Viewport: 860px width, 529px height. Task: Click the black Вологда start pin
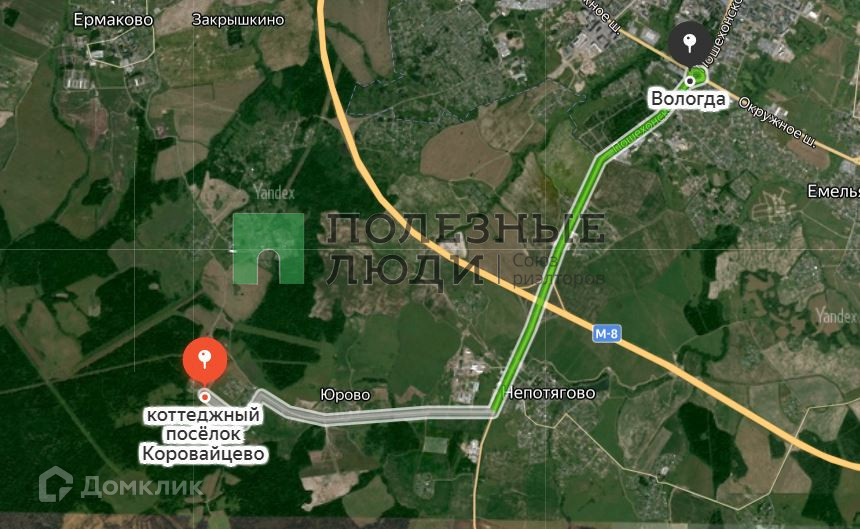pos(689,43)
